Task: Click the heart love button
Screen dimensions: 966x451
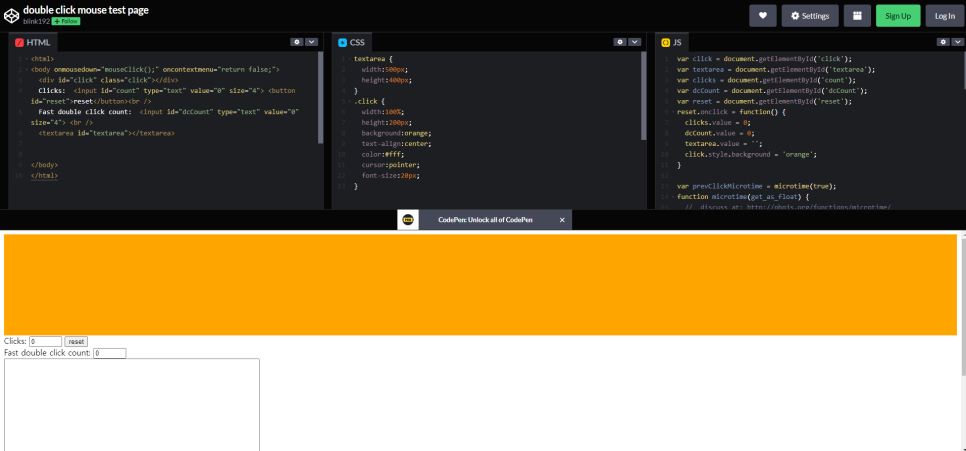Action: [x=763, y=16]
